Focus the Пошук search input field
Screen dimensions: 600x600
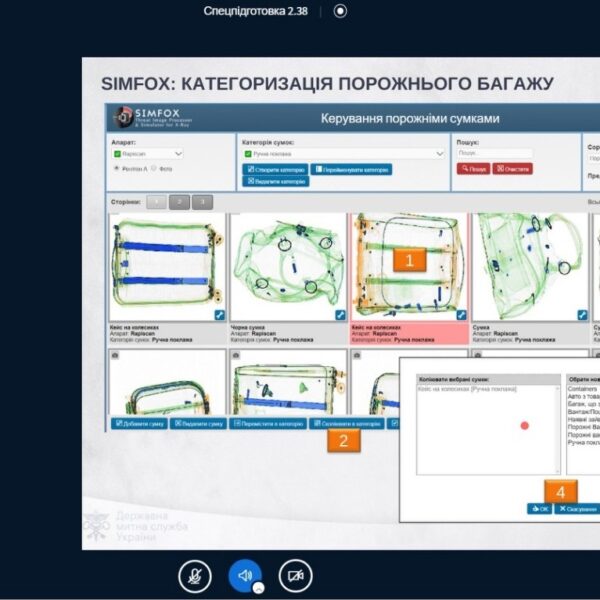(494, 153)
